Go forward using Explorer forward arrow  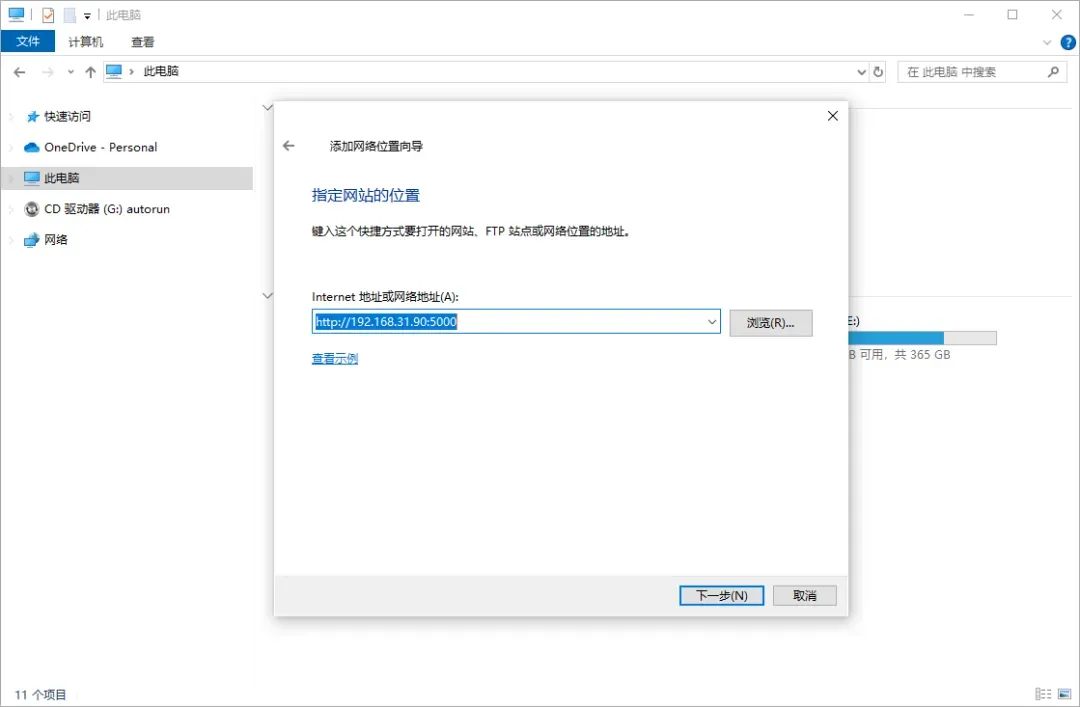48,72
